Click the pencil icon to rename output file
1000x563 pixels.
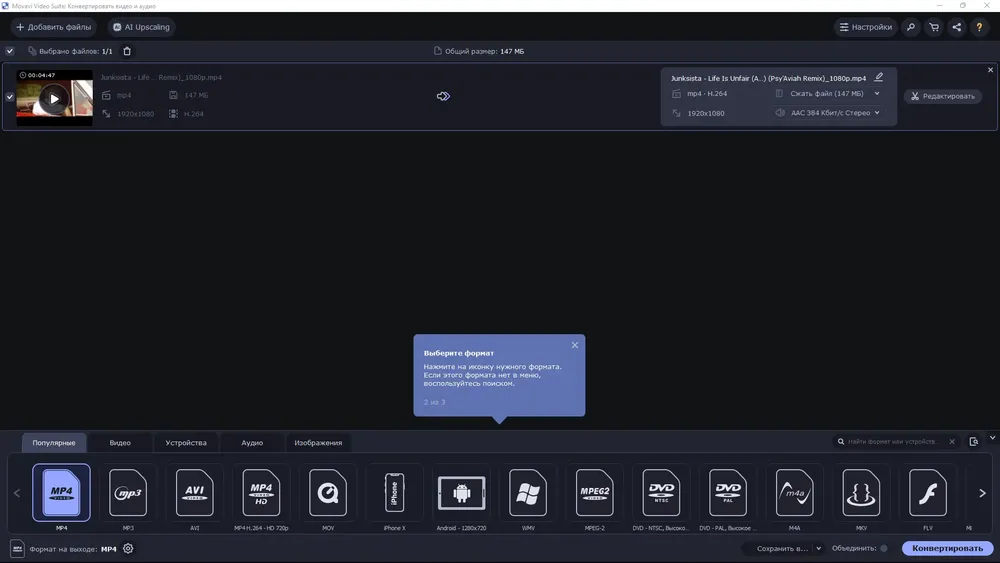click(879, 77)
